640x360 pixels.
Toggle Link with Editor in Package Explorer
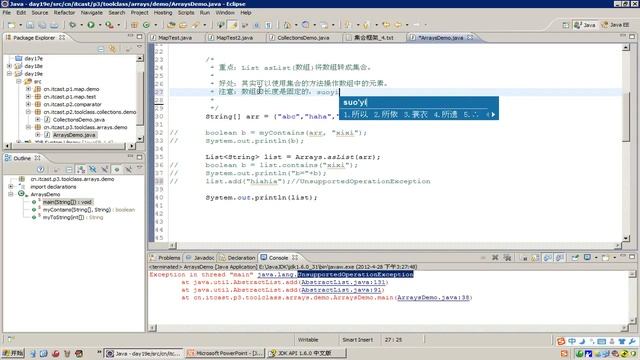pyautogui.click(x=112, y=49)
